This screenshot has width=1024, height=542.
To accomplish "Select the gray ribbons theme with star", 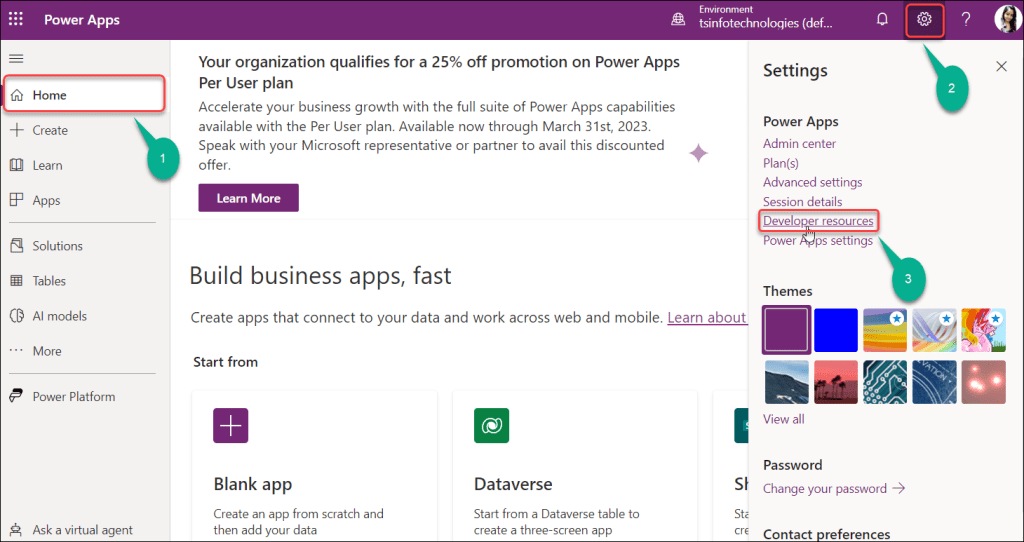I will (935, 330).
